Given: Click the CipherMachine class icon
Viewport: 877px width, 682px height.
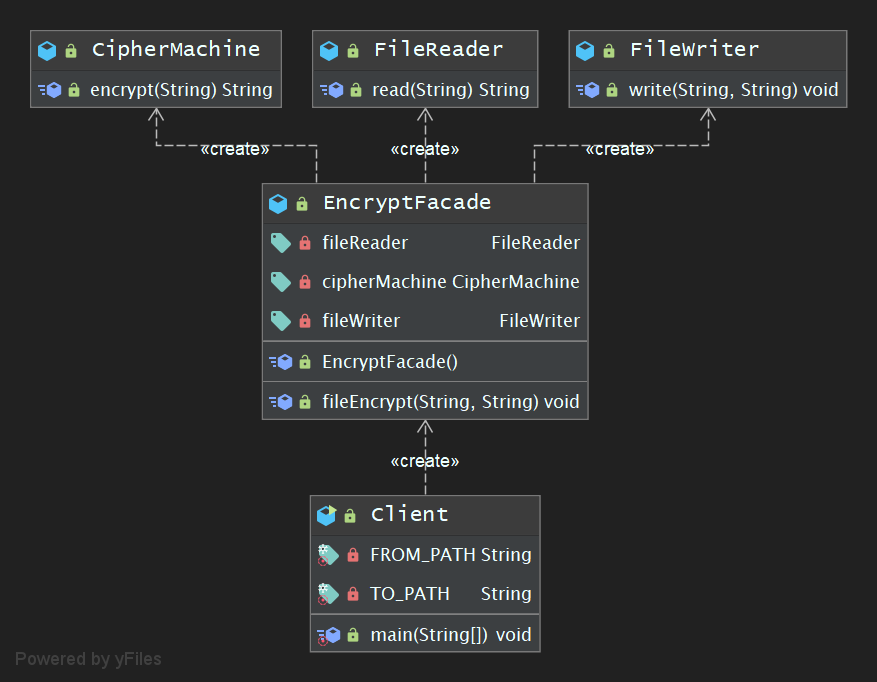Looking at the screenshot, I should (x=46, y=50).
